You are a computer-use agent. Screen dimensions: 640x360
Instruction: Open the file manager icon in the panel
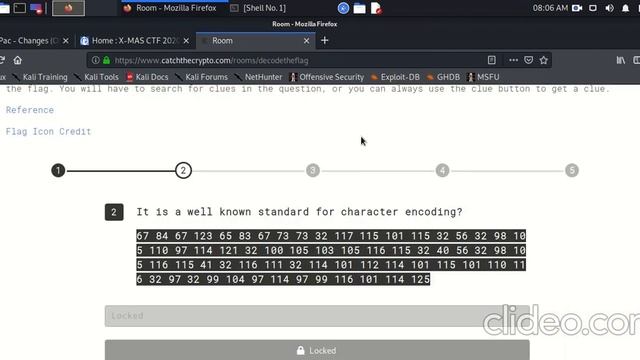pyautogui.click(x=360, y=8)
